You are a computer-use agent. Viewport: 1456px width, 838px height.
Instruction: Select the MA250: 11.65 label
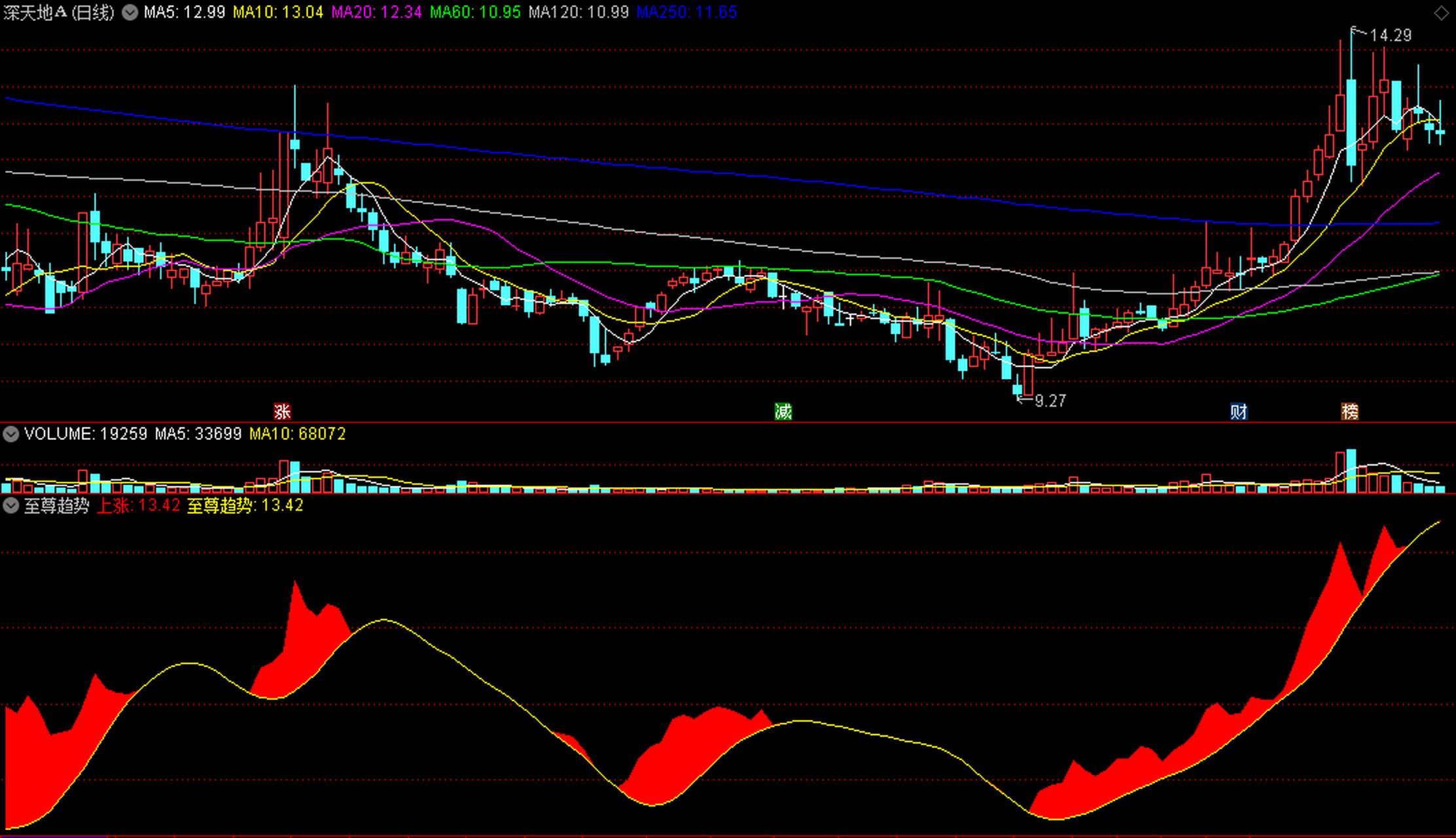click(687, 12)
